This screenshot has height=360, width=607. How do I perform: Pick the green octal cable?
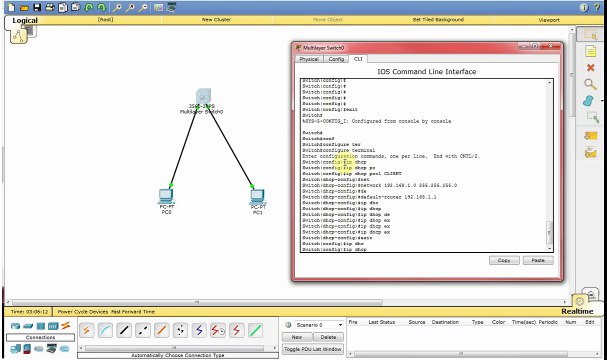[255, 330]
